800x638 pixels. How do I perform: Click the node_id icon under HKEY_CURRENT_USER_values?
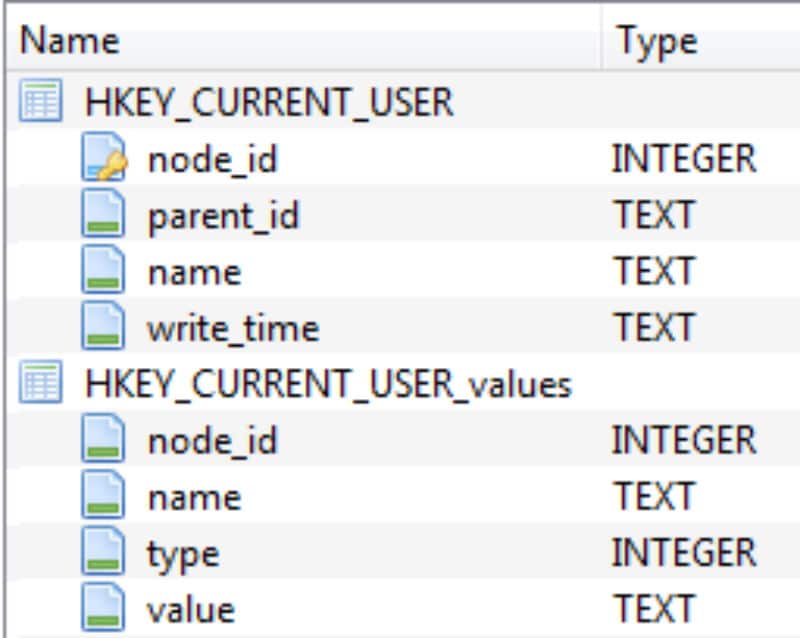tap(104, 441)
